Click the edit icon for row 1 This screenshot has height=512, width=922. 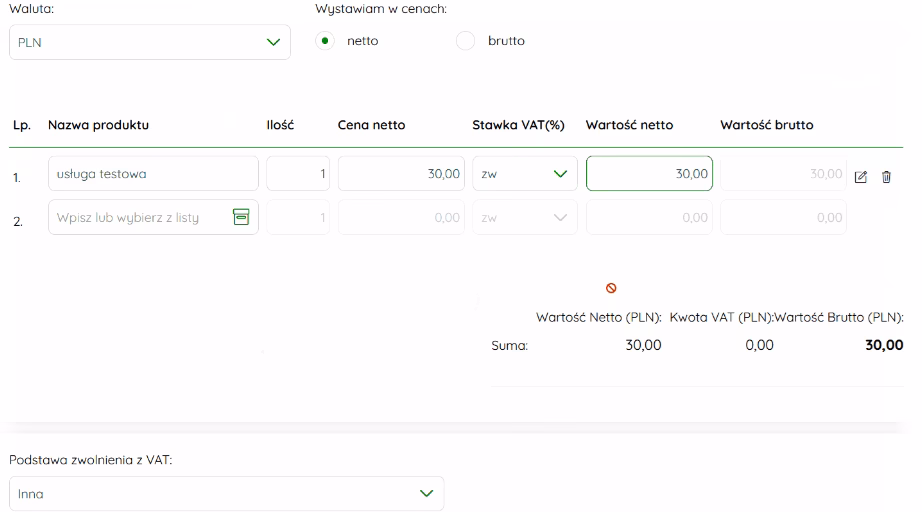click(x=861, y=177)
